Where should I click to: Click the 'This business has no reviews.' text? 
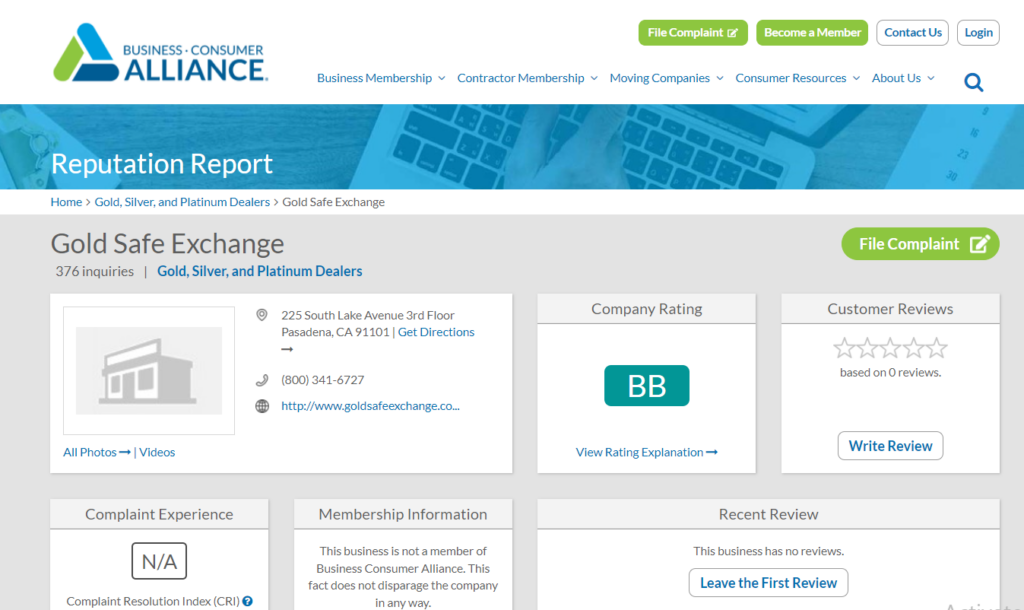pos(769,551)
